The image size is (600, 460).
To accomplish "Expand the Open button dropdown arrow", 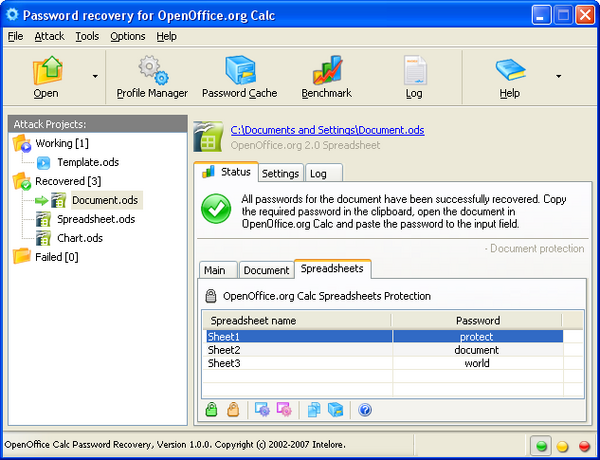I will tap(95, 77).
